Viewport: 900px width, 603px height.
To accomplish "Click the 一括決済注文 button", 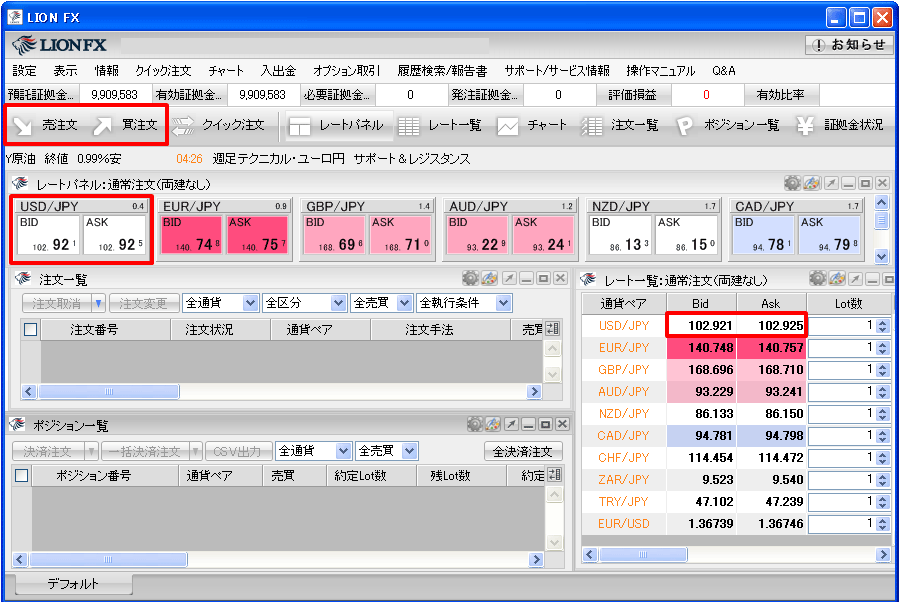I will [x=145, y=452].
